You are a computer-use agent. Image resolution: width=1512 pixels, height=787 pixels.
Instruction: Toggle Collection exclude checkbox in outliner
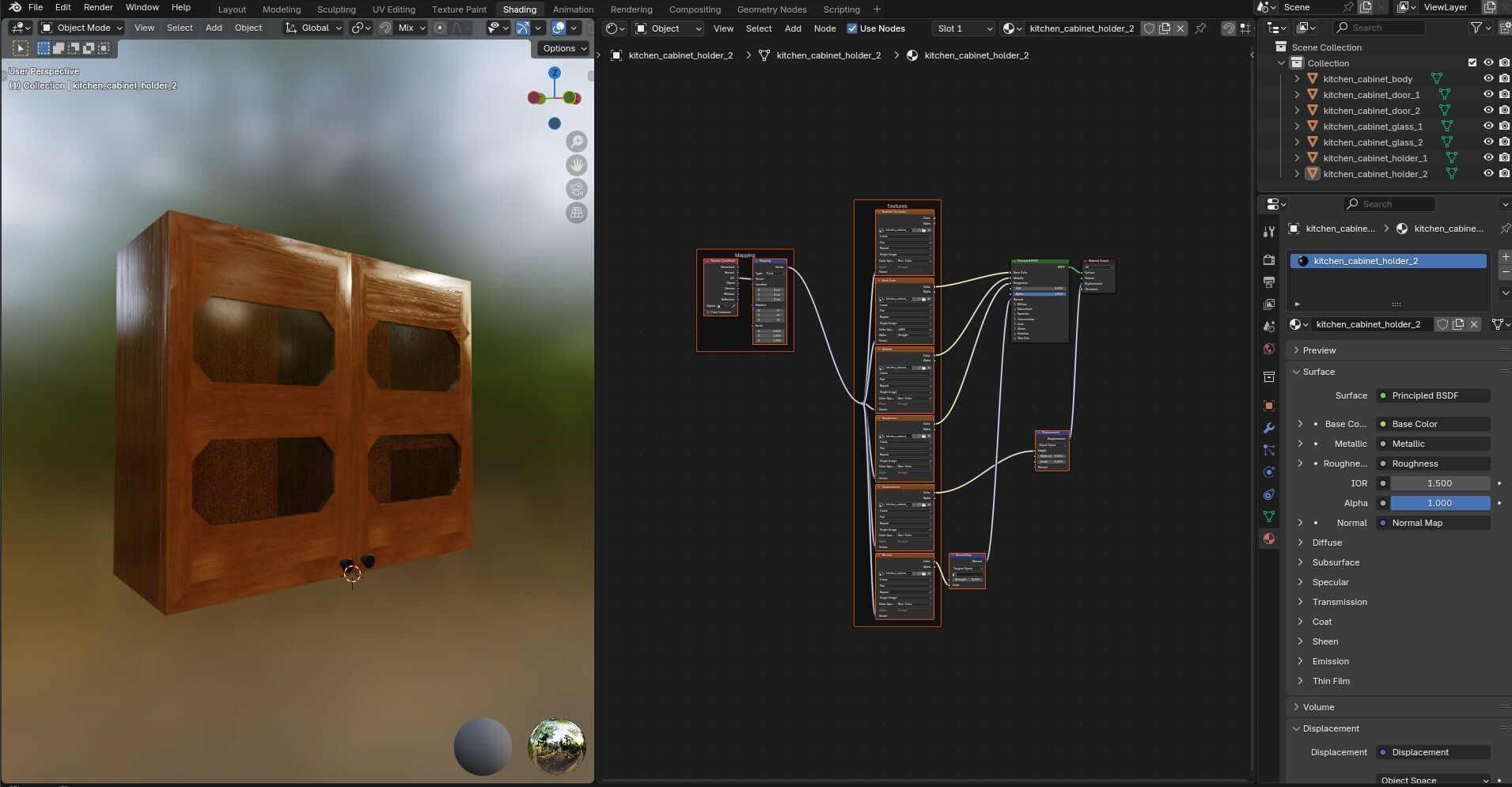pyautogui.click(x=1472, y=63)
